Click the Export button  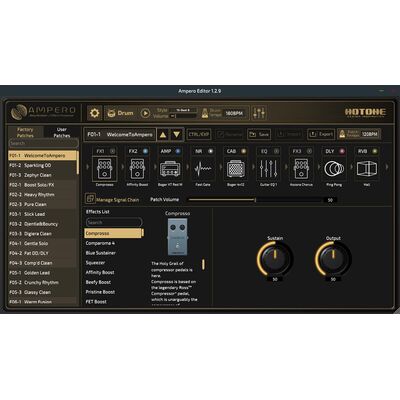click(x=321, y=134)
